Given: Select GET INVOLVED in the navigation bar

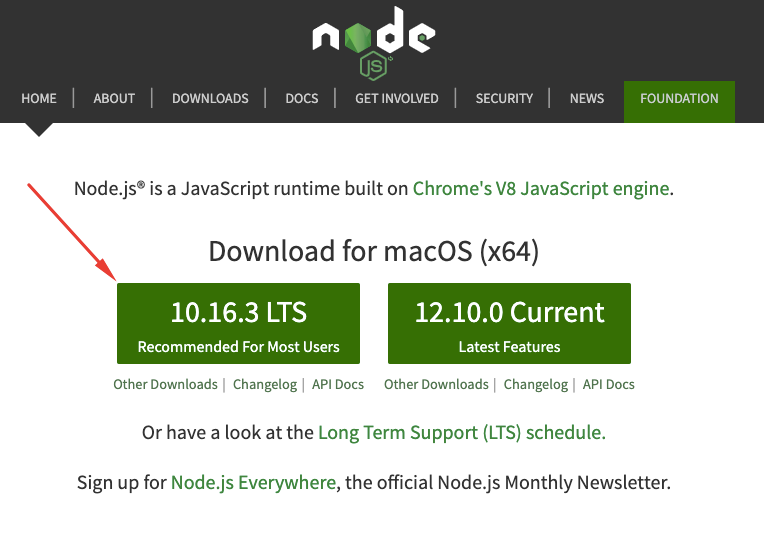Looking at the screenshot, I should (397, 98).
